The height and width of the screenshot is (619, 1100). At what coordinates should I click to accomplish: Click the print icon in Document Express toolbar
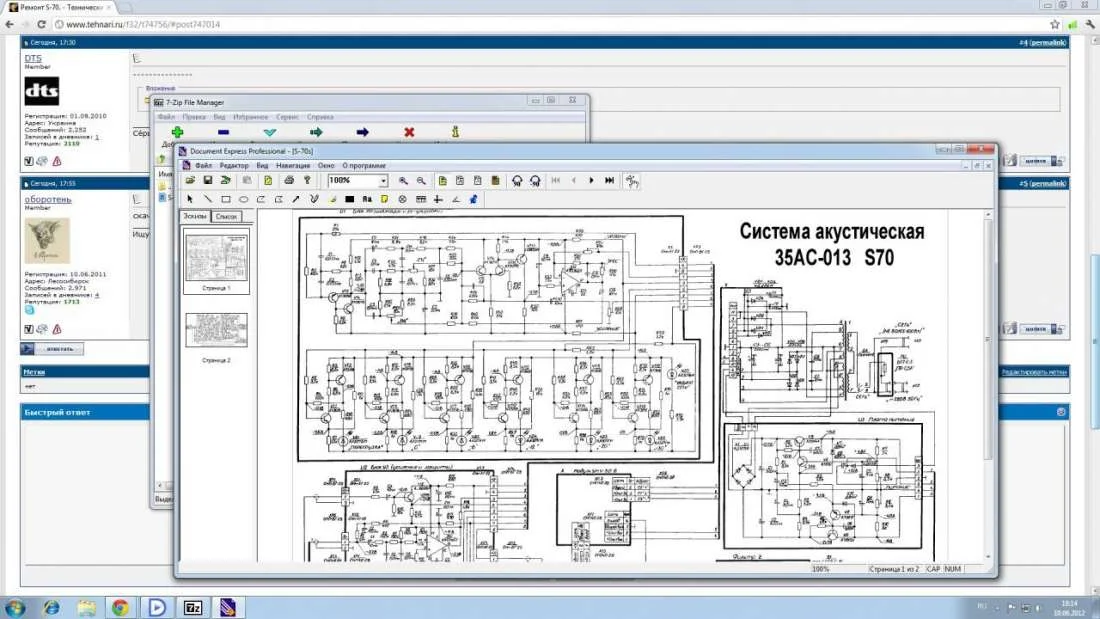(x=289, y=180)
